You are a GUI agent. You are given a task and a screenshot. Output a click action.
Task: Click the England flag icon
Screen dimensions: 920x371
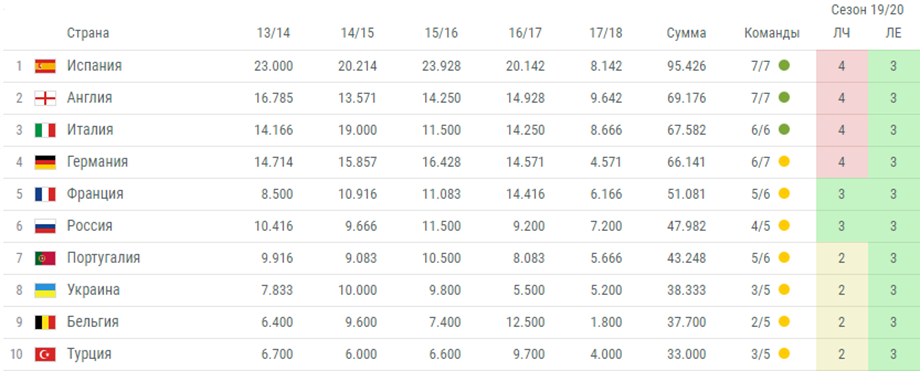pos(45,98)
